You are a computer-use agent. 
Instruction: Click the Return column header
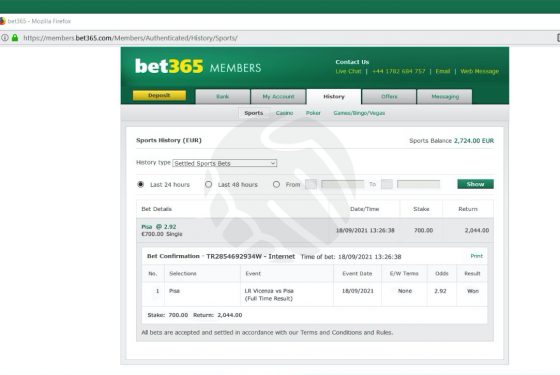tap(468, 209)
